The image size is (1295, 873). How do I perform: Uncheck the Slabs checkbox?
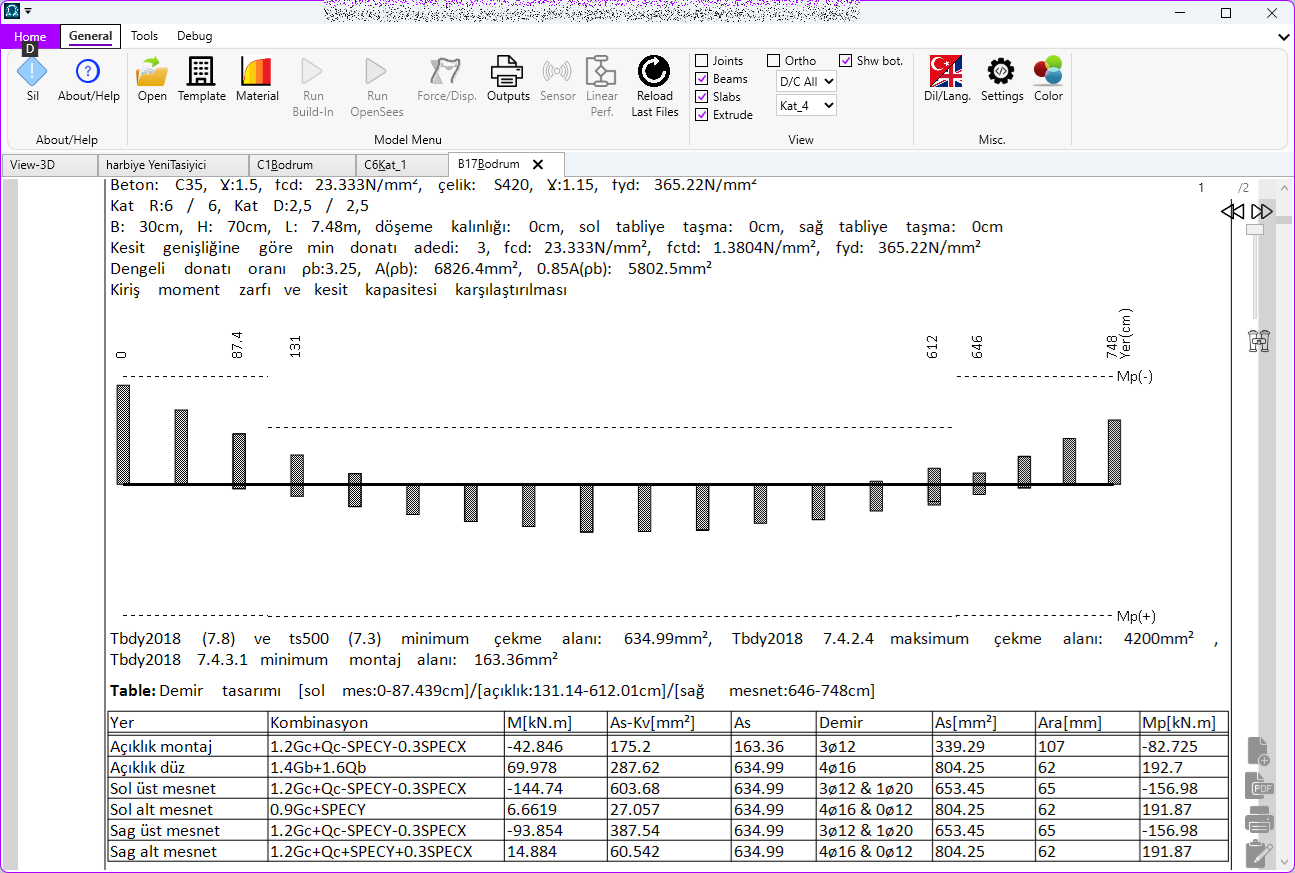click(x=702, y=97)
